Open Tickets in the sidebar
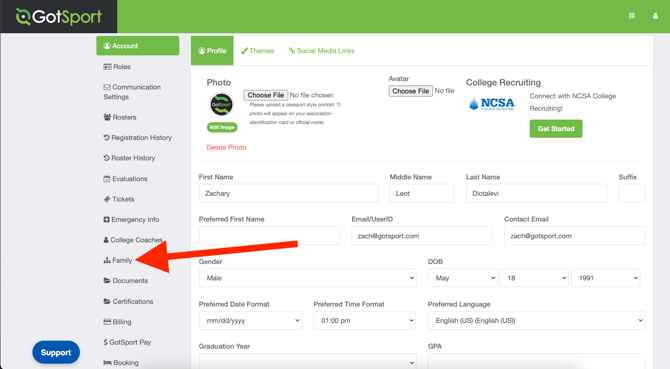 [119, 199]
